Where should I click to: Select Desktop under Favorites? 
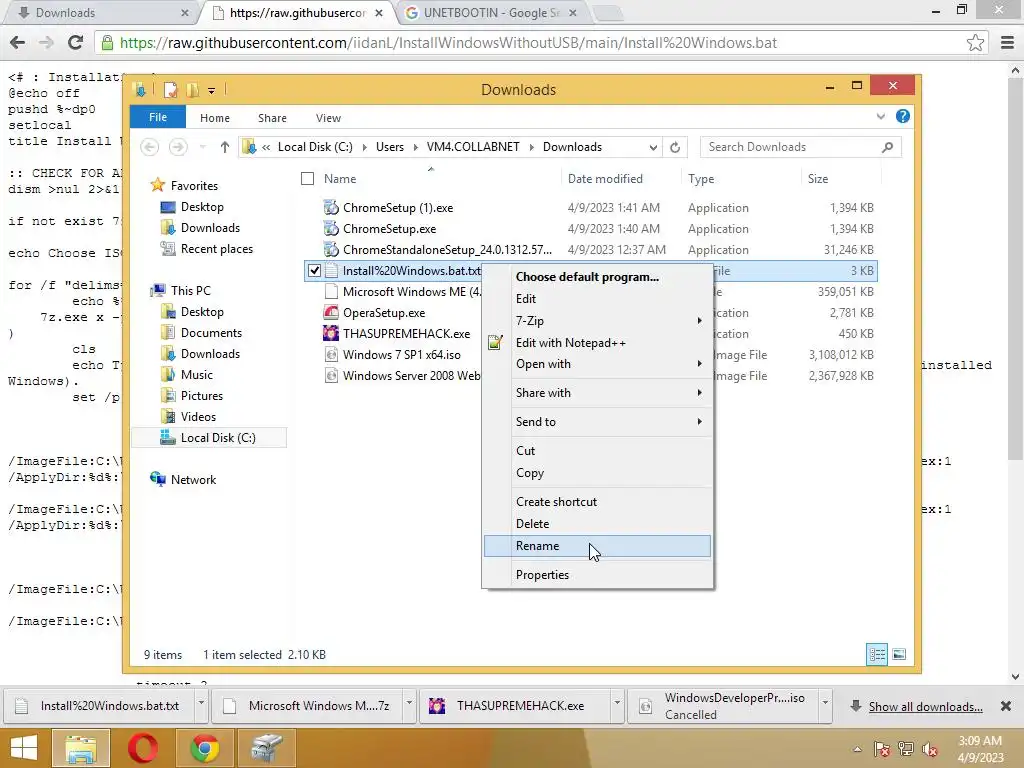pos(202,207)
